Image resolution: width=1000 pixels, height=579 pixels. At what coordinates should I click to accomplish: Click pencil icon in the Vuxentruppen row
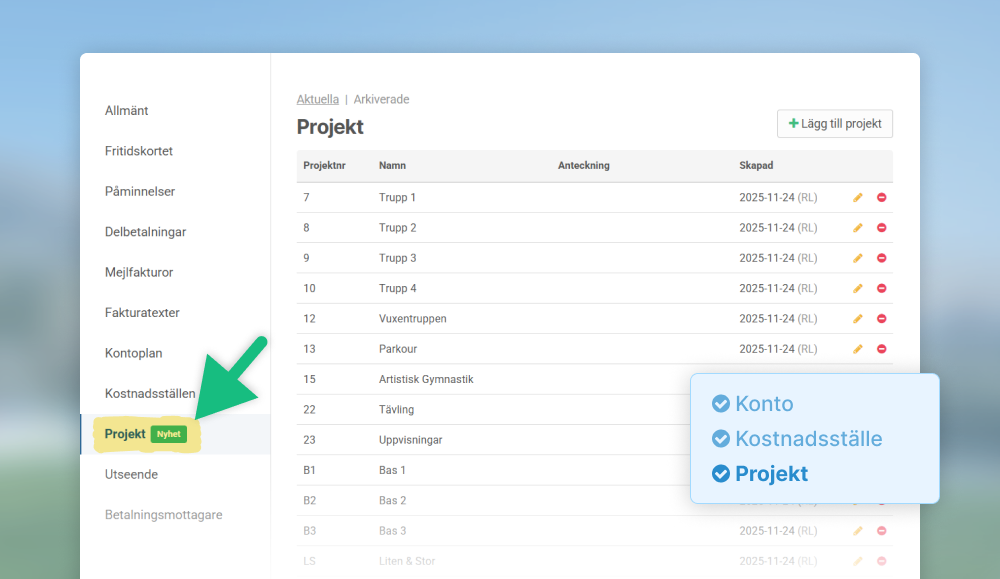tap(857, 319)
